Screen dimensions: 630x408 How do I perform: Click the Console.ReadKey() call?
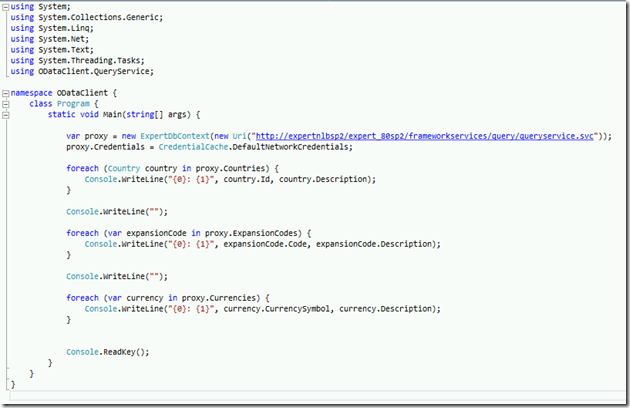[x=107, y=352]
